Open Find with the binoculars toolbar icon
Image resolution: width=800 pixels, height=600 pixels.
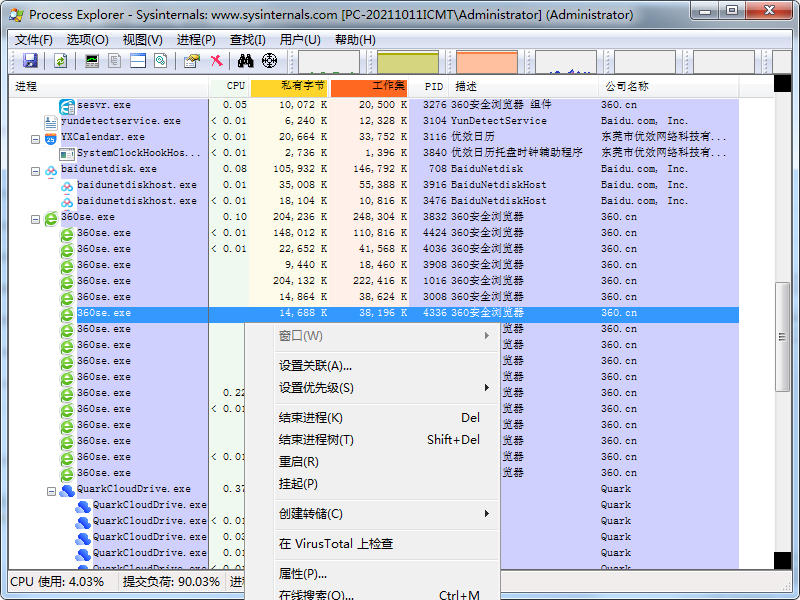(245, 61)
